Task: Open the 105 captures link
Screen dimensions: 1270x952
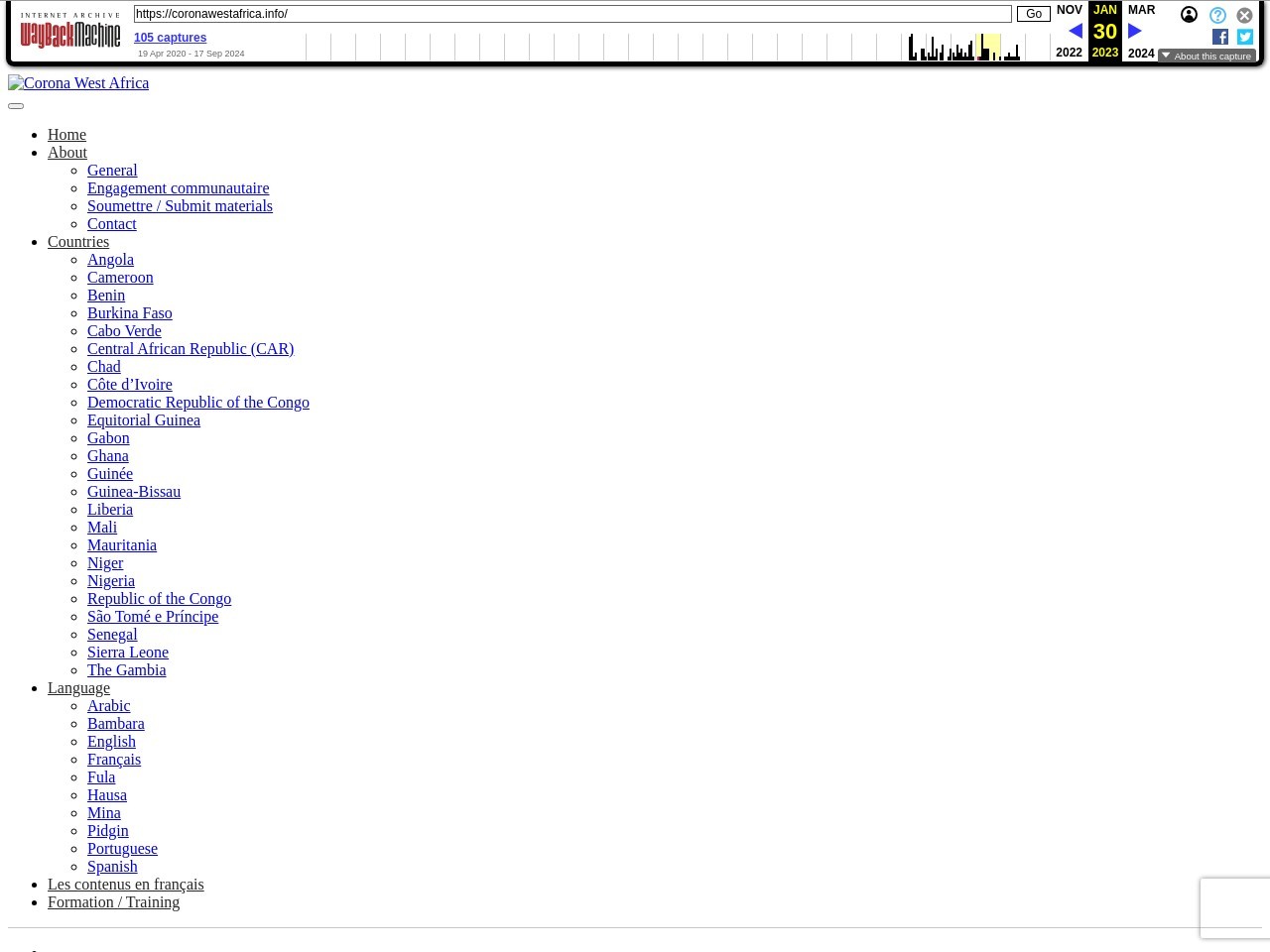Action: click(170, 38)
